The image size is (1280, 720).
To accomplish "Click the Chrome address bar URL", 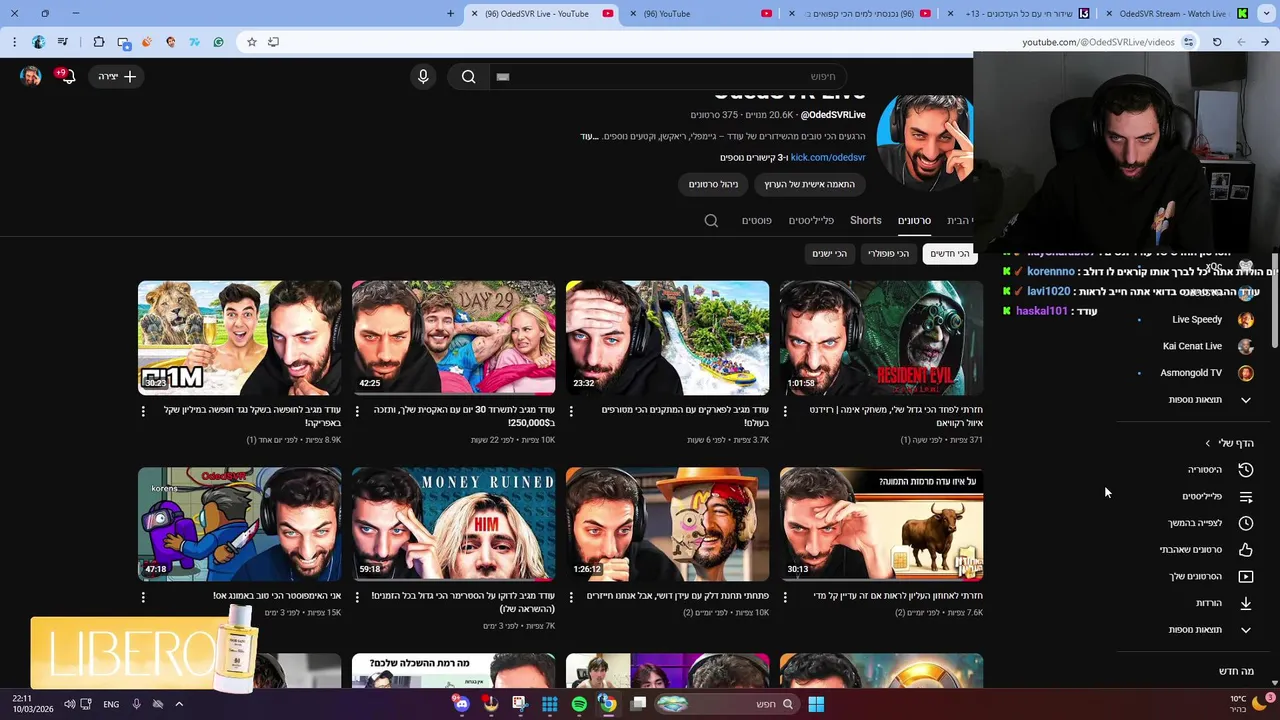I will pyautogui.click(x=1098, y=42).
